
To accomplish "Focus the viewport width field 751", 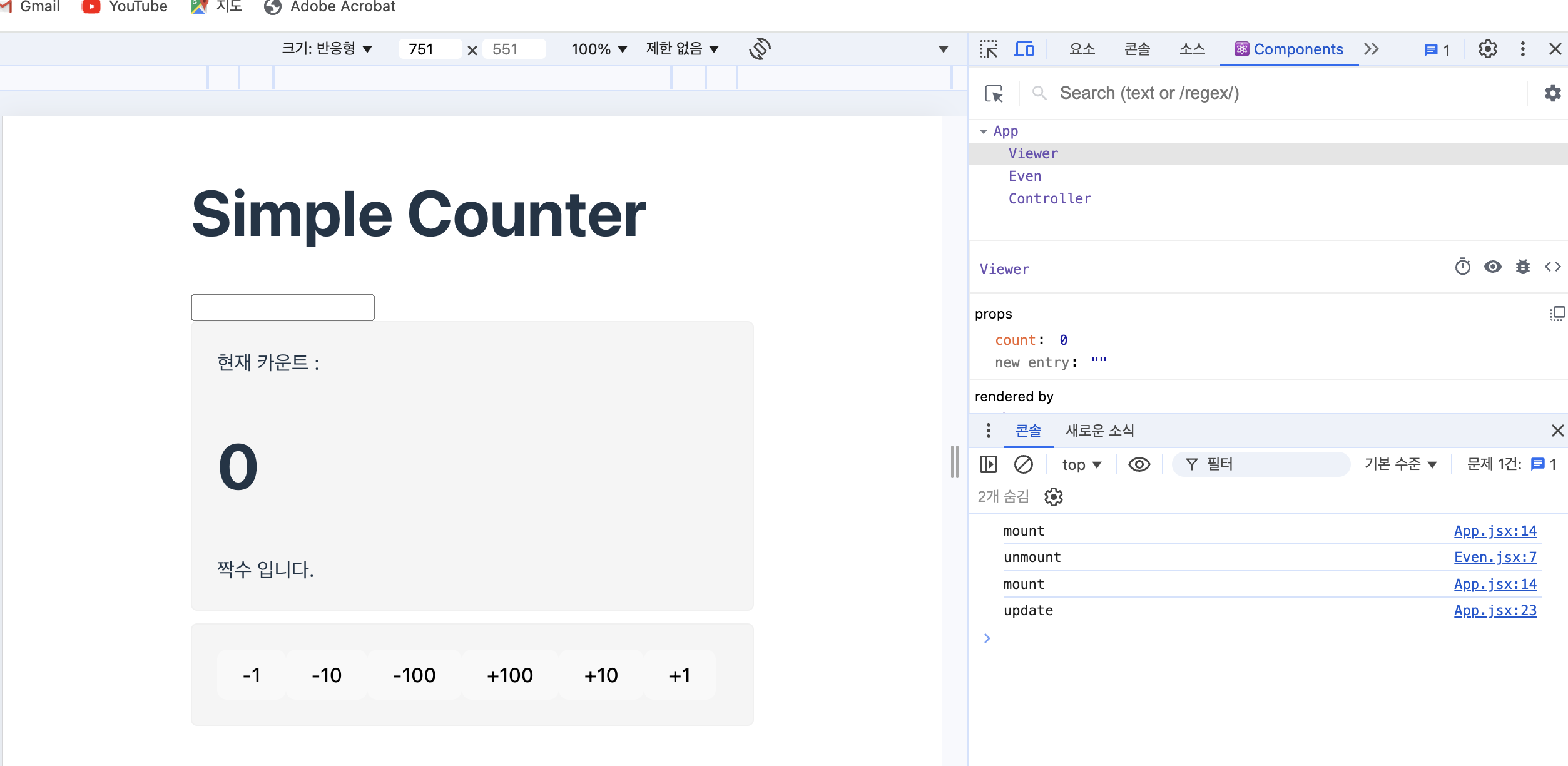I will [430, 49].
